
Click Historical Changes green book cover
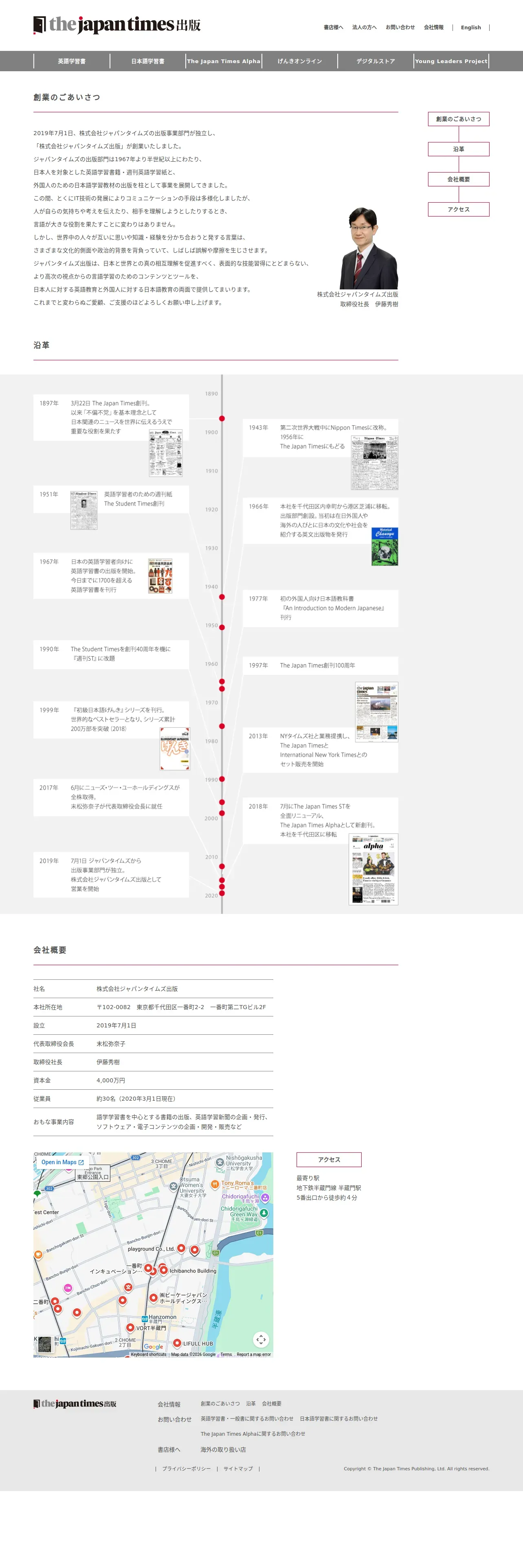[385, 547]
